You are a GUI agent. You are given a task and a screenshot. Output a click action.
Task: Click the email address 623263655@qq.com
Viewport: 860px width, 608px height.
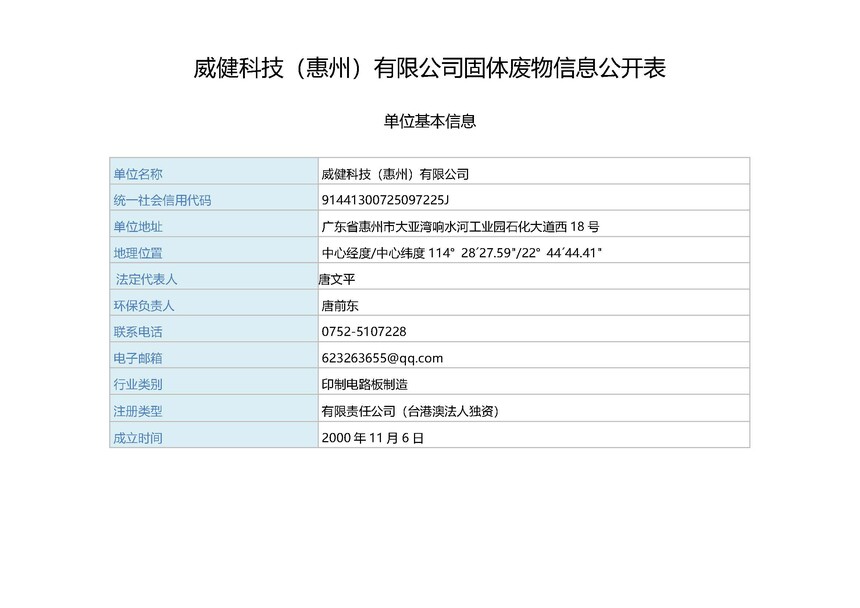[382, 357]
